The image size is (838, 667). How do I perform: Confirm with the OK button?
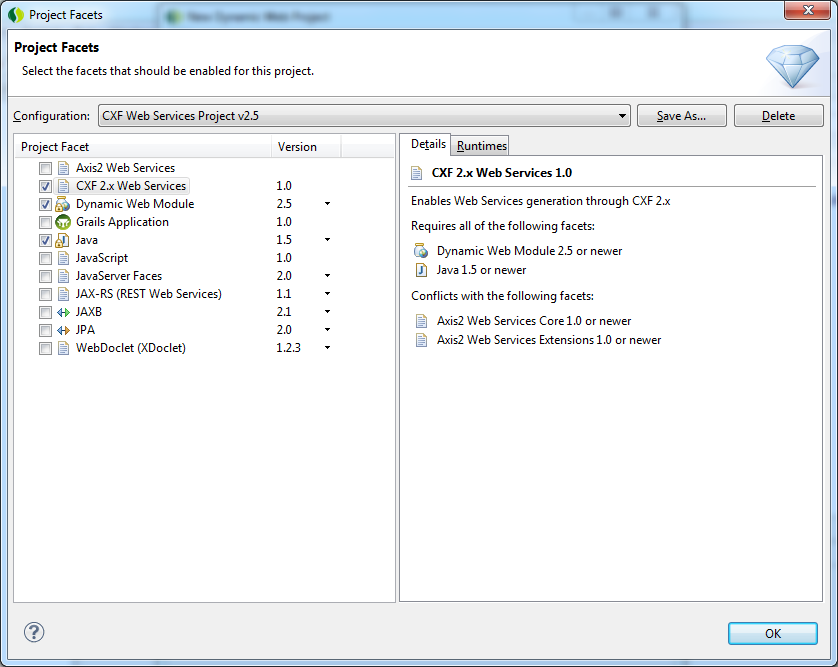[x=773, y=633]
